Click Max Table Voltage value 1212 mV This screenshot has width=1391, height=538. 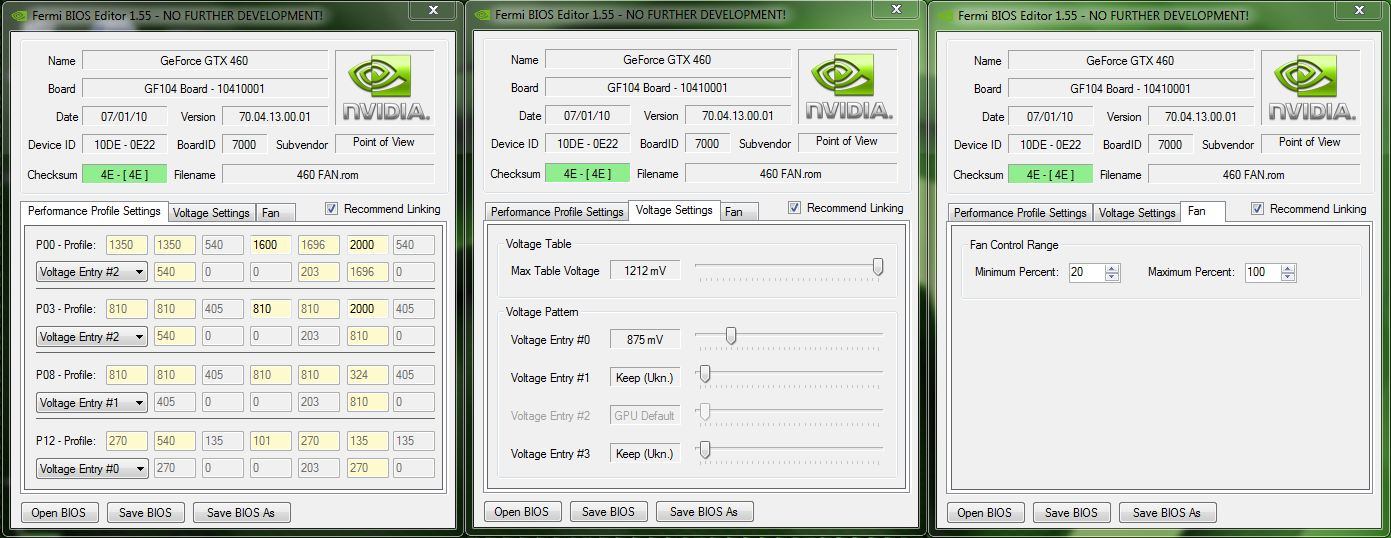[645, 271]
